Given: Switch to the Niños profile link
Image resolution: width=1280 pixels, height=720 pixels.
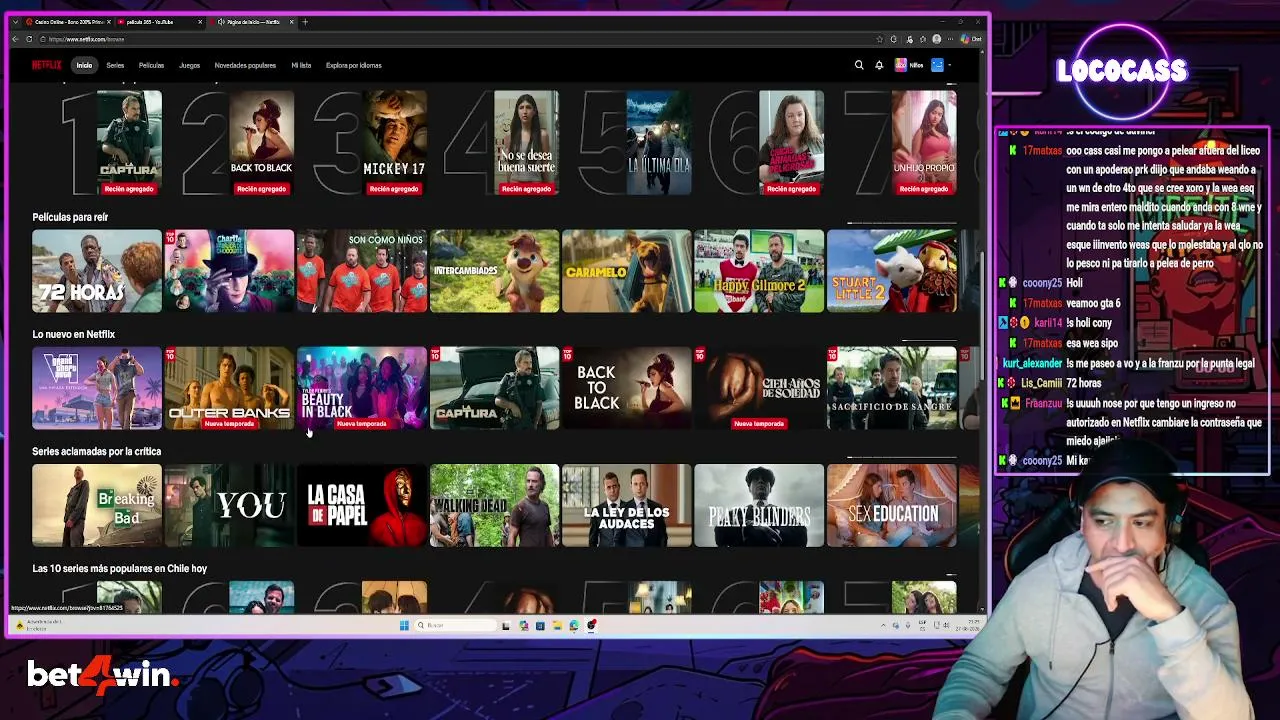Looking at the screenshot, I should coord(909,65).
